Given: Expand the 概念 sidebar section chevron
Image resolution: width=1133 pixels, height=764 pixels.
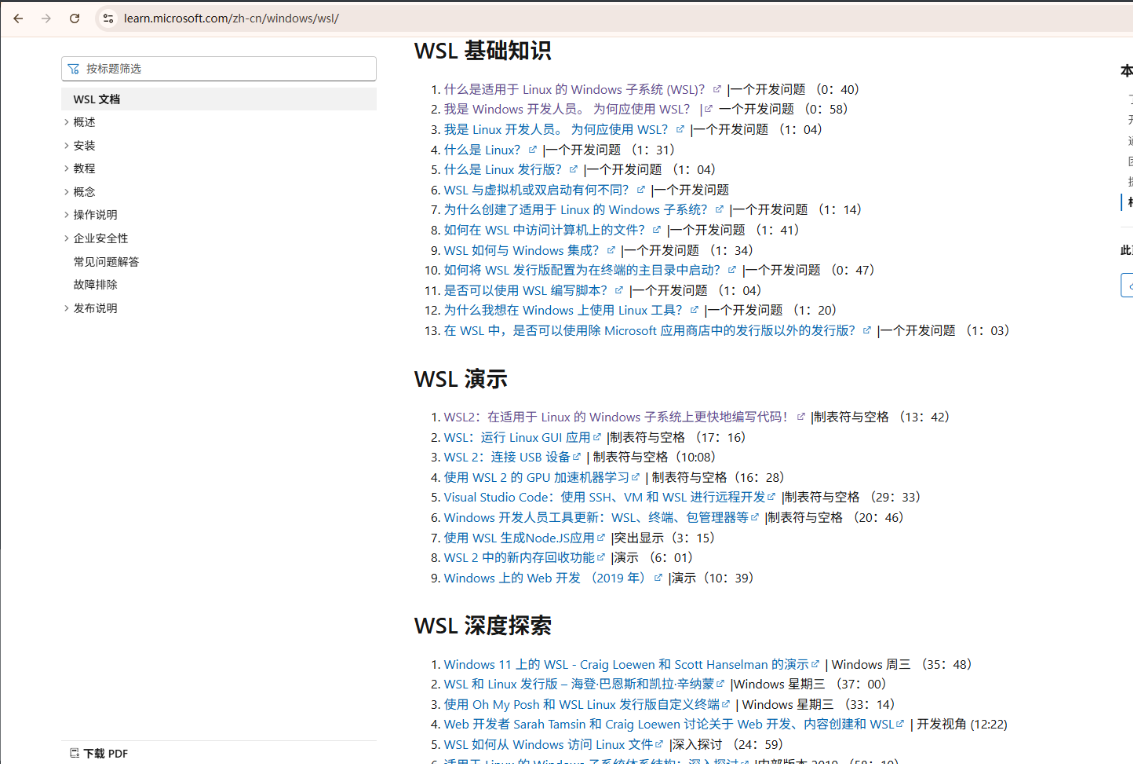Looking at the screenshot, I should point(66,192).
